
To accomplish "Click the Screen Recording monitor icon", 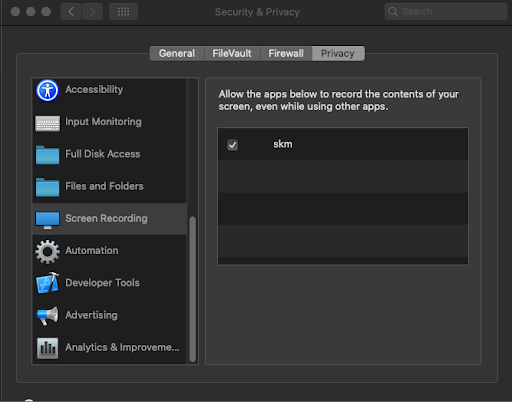I will [x=47, y=219].
